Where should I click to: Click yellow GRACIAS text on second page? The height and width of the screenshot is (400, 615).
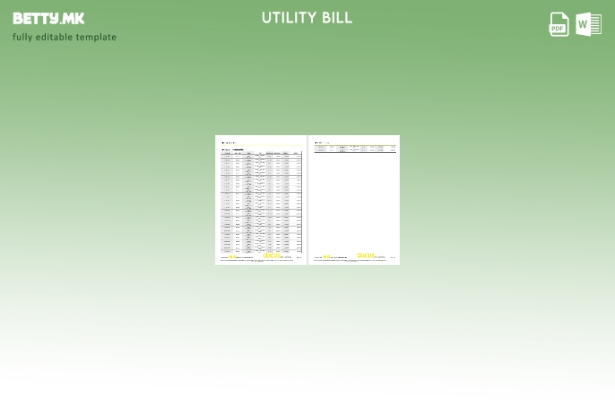(x=366, y=256)
